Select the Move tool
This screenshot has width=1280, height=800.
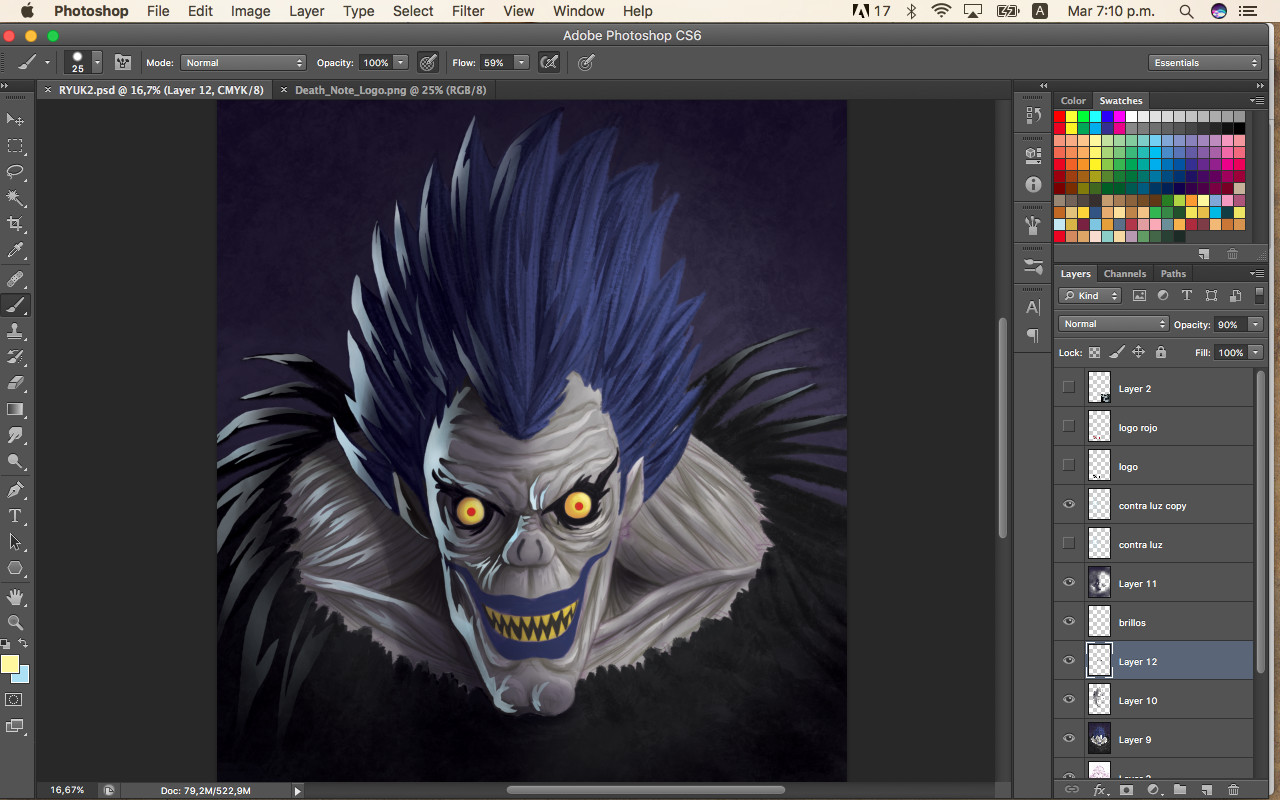pos(15,119)
